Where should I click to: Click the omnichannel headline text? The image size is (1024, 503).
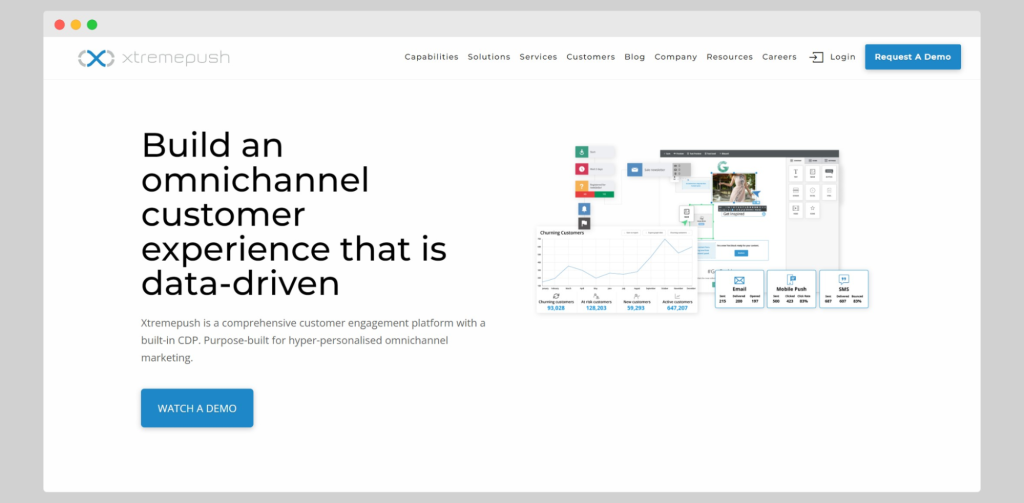coord(293,214)
